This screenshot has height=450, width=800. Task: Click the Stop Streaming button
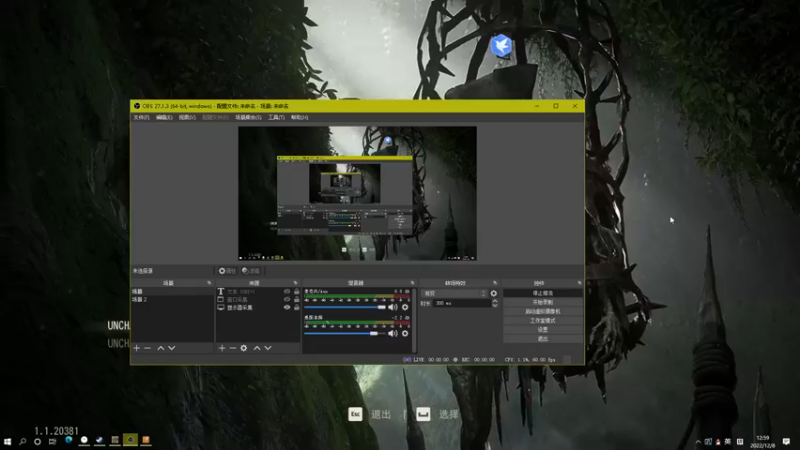coord(543,293)
